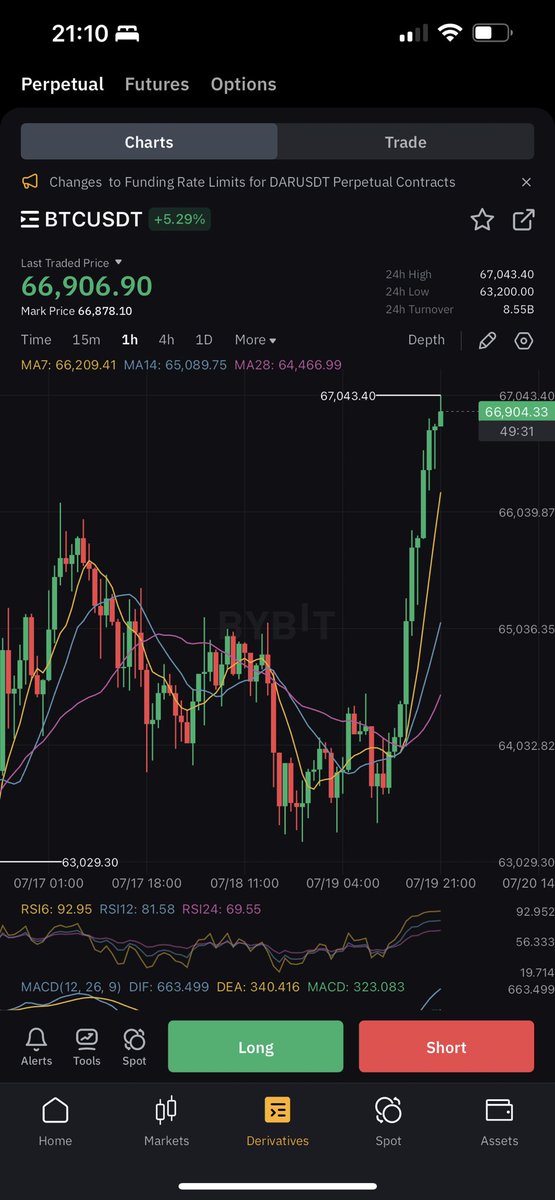Expand the Last Traded Price dropdown
Screen dimensions: 555x1200
click(x=71, y=263)
